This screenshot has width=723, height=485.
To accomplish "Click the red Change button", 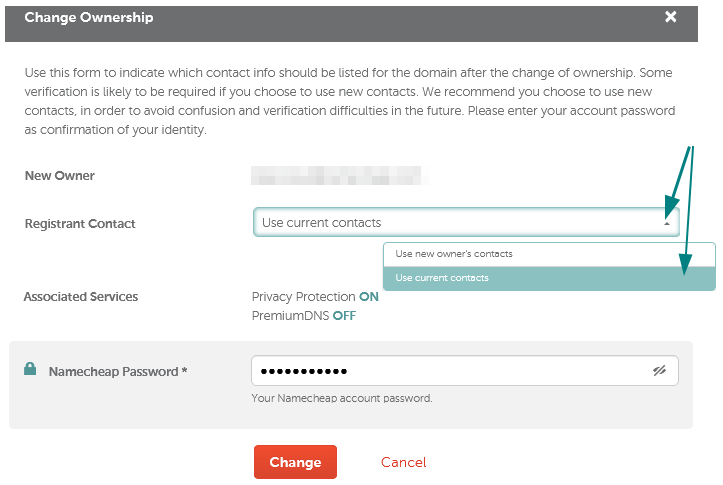I will [x=295, y=462].
